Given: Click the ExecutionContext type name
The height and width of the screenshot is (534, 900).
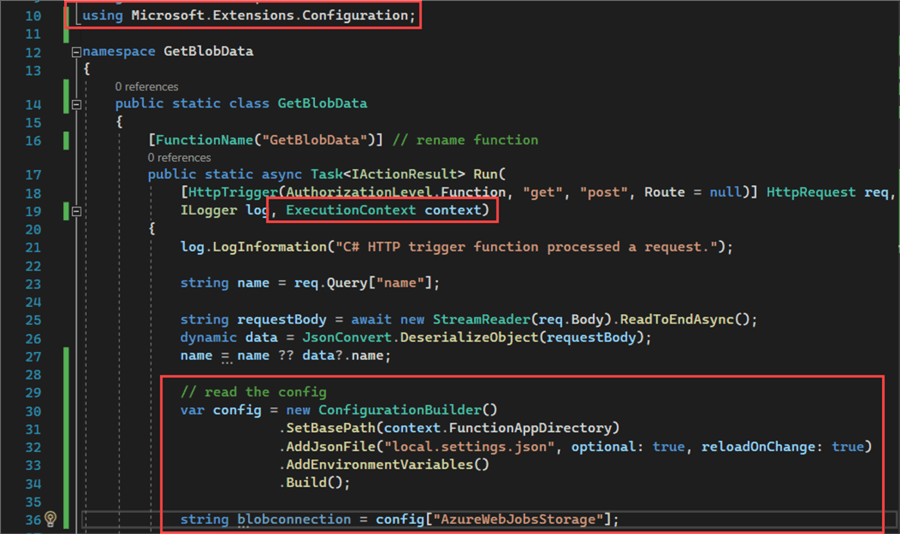Looking at the screenshot, I should click(351, 210).
